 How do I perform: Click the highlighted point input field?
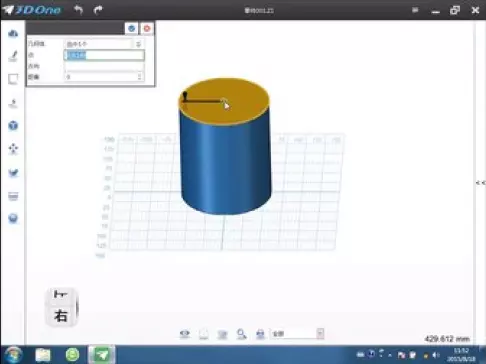tap(104, 55)
